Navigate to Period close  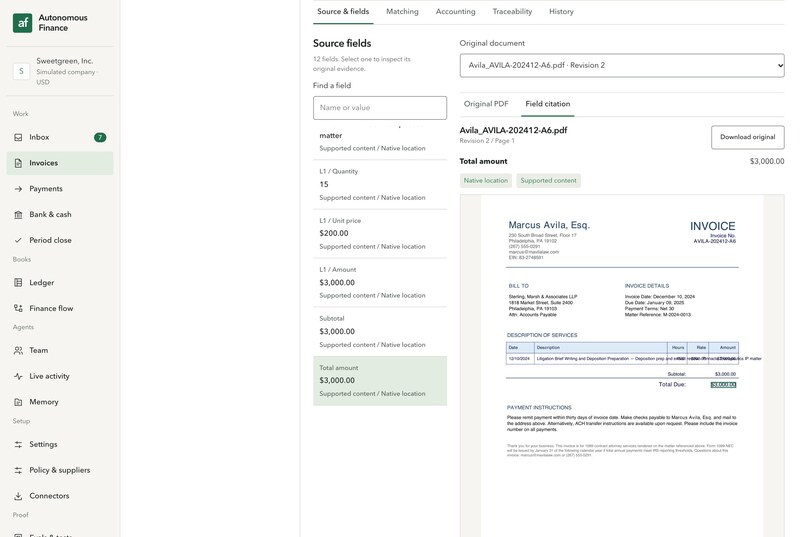click(x=60, y=240)
